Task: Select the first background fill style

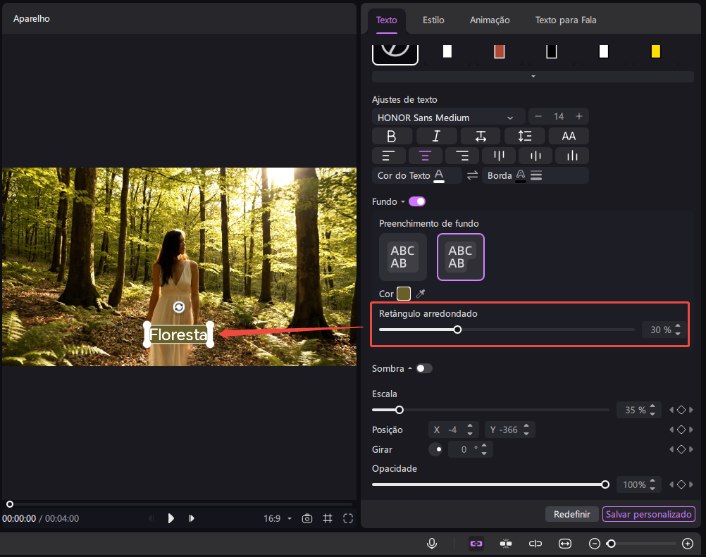Action: tap(403, 257)
